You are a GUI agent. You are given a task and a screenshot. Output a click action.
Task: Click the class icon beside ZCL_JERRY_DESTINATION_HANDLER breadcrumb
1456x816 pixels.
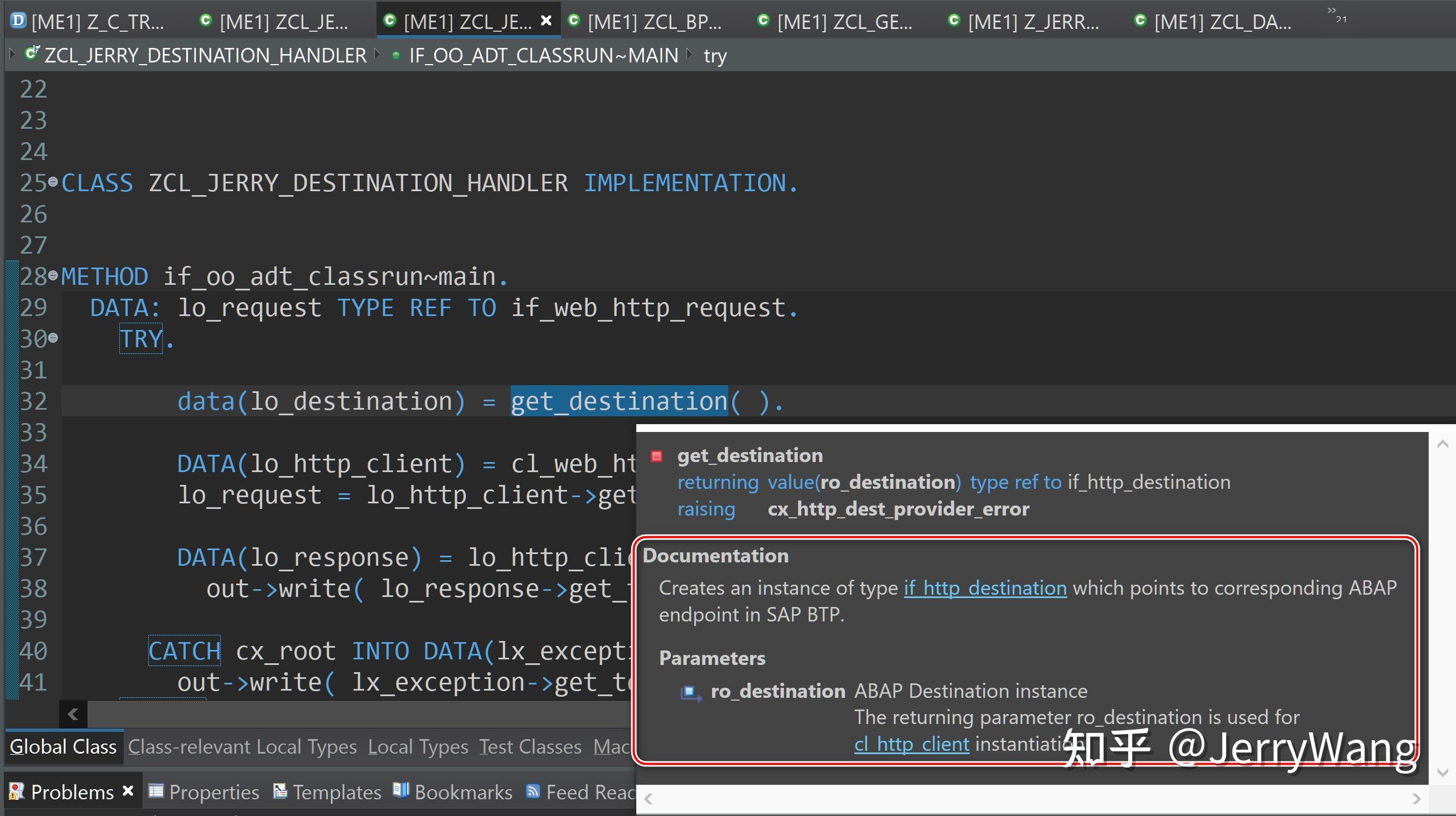click(x=32, y=53)
